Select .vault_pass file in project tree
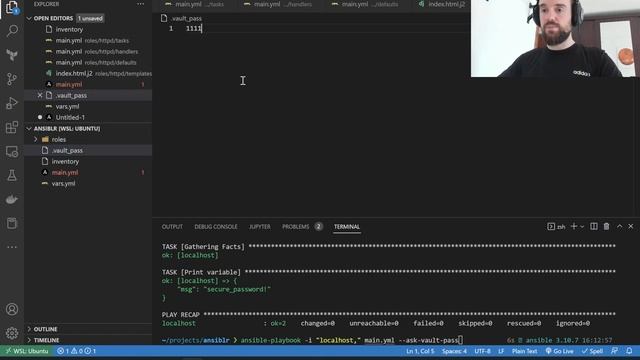The image size is (640, 360). click(67, 150)
